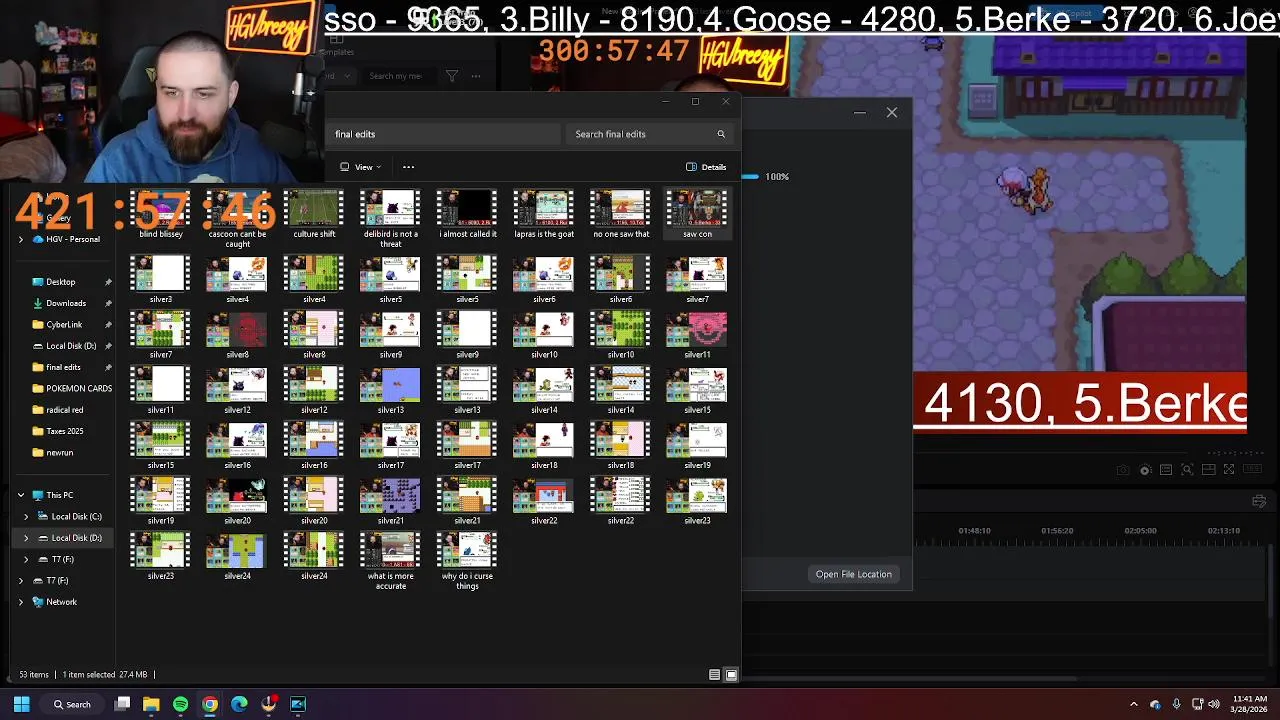This screenshot has height=720, width=1280.
Task: Click fullscreen expand icon in editor preview
Action: [1229, 470]
